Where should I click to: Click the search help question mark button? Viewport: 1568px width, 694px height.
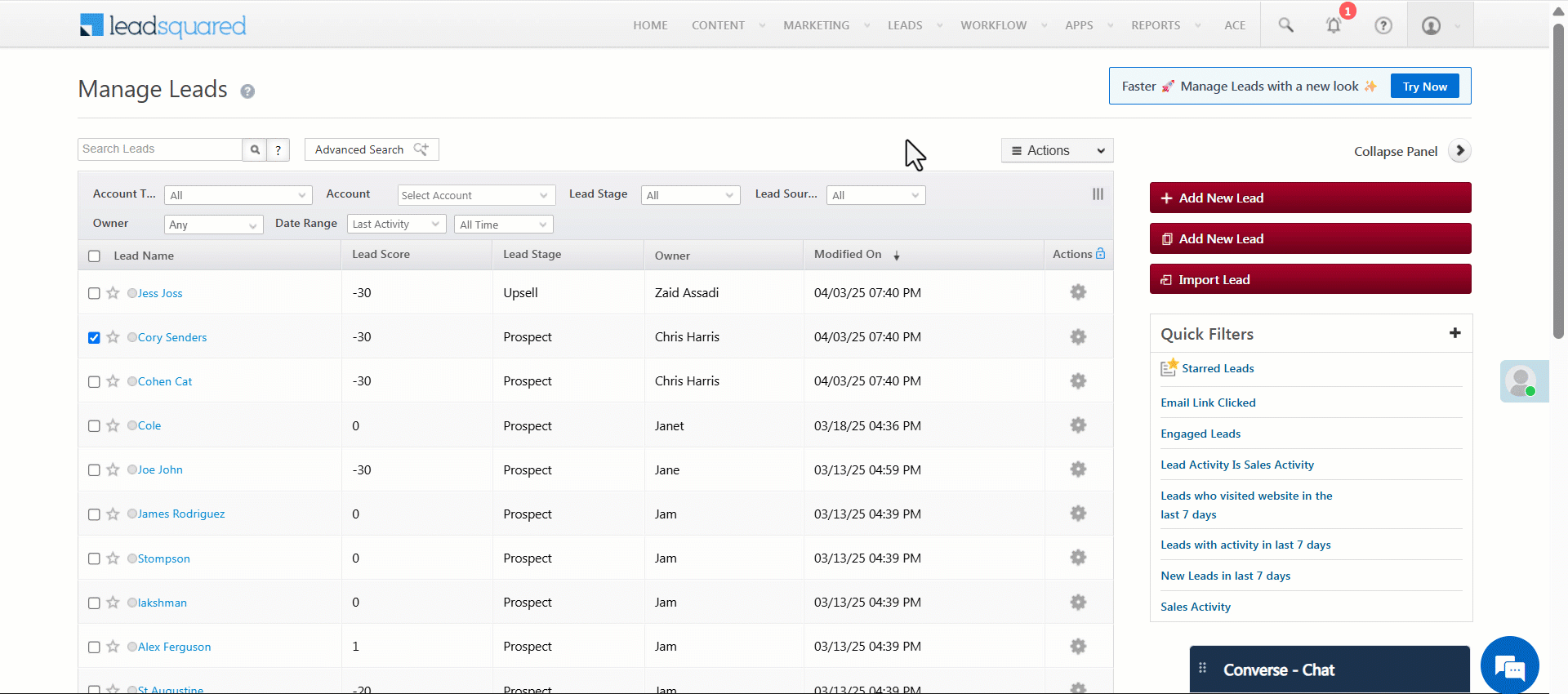coord(278,149)
